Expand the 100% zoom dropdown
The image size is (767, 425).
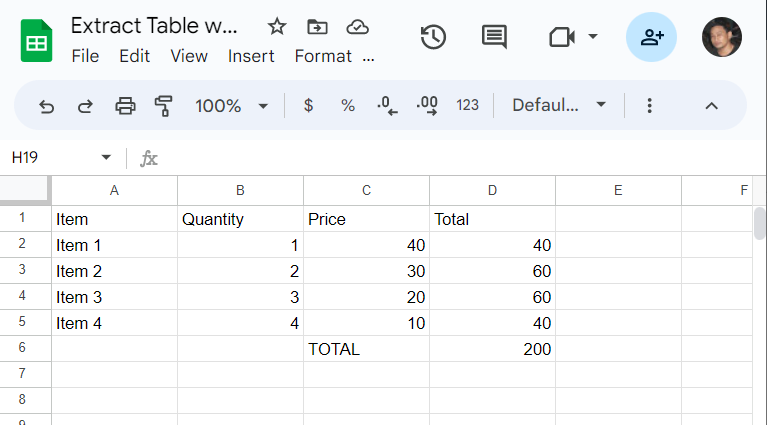click(263, 106)
